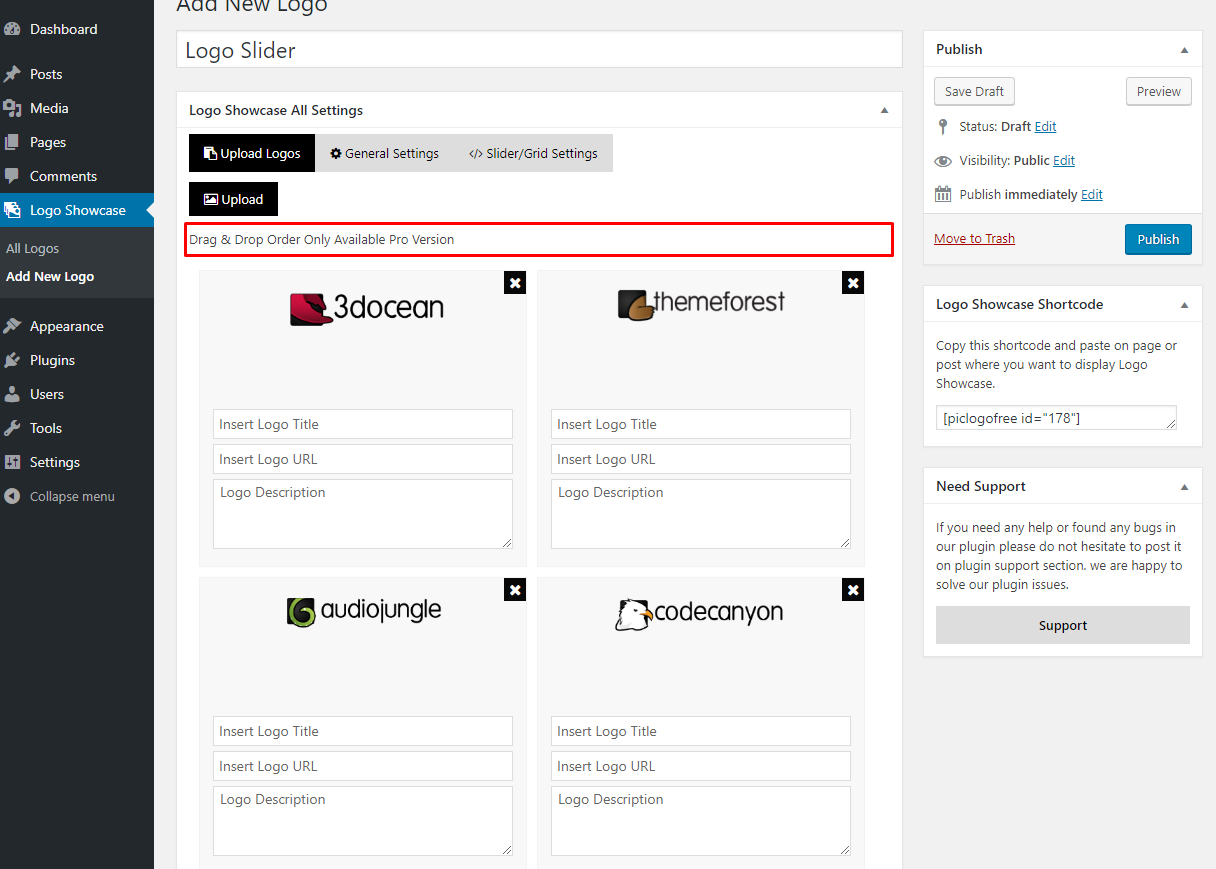Click the Support button
The image size is (1216, 869).
point(1063,625)
